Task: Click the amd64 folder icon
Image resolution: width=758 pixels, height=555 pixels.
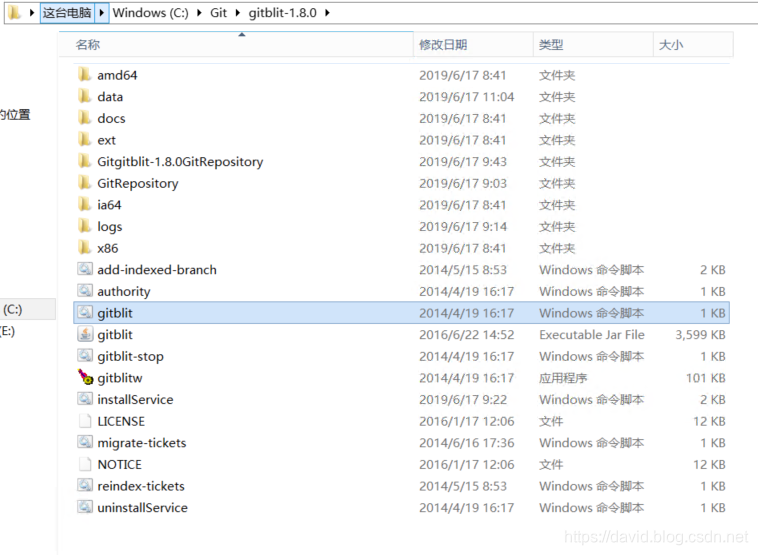Action: click(84, 74)
